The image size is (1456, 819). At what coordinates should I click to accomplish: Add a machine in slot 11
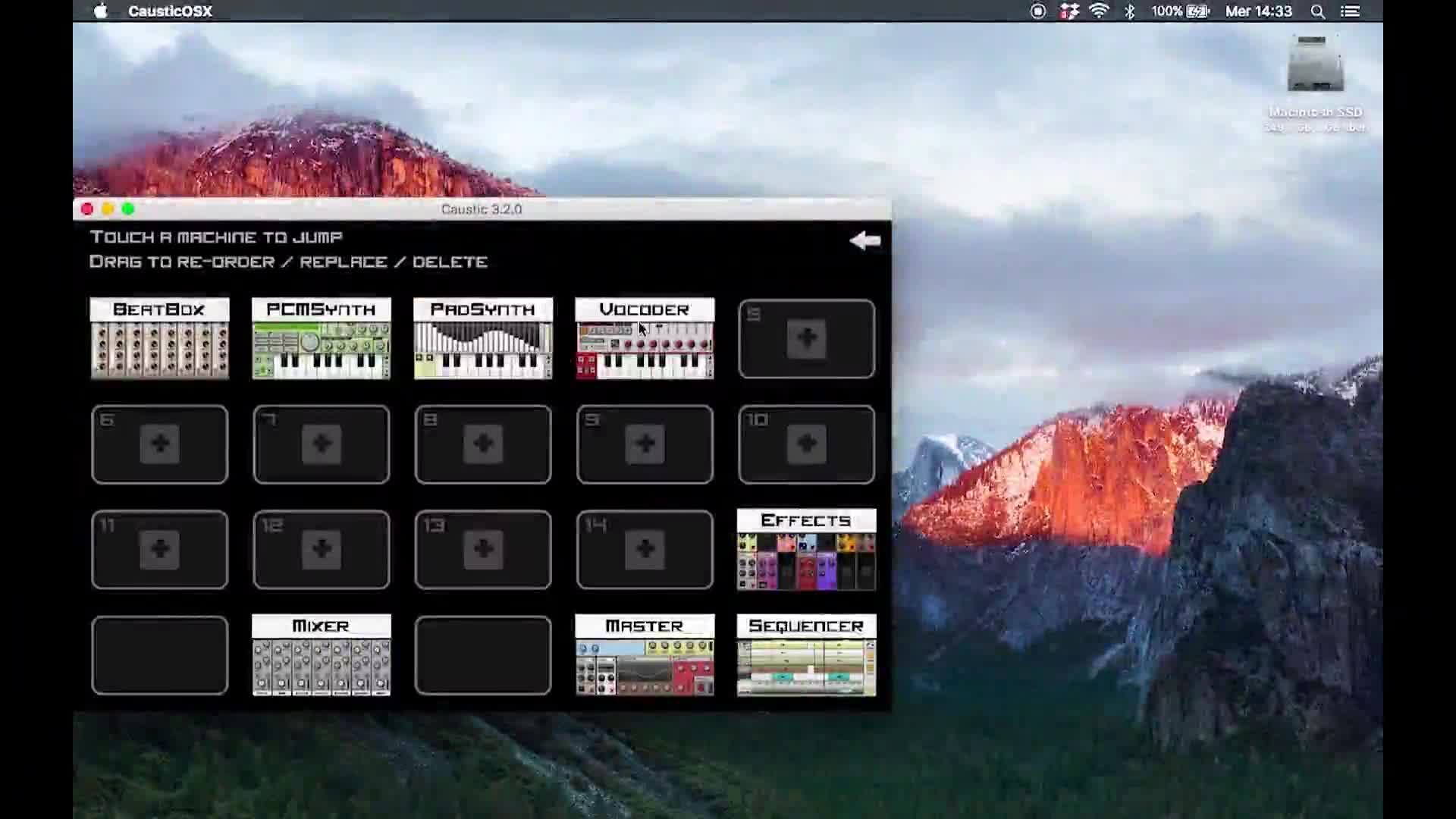159,549
